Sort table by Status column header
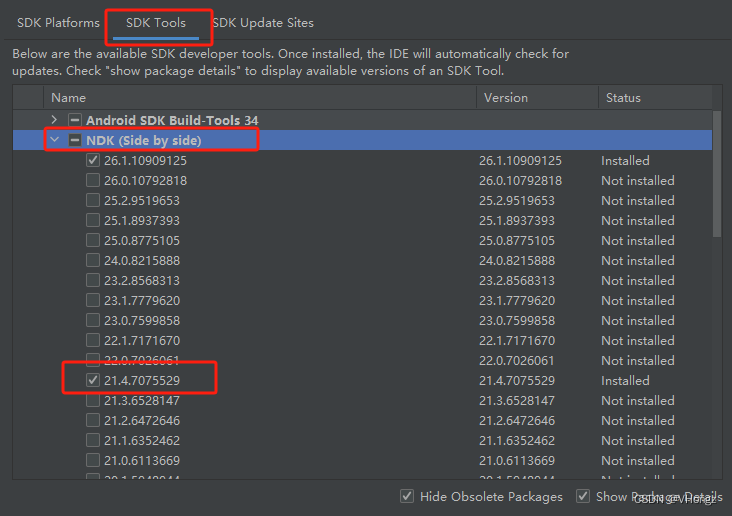Viewport: 732px width, 516px height. [655, 98]
